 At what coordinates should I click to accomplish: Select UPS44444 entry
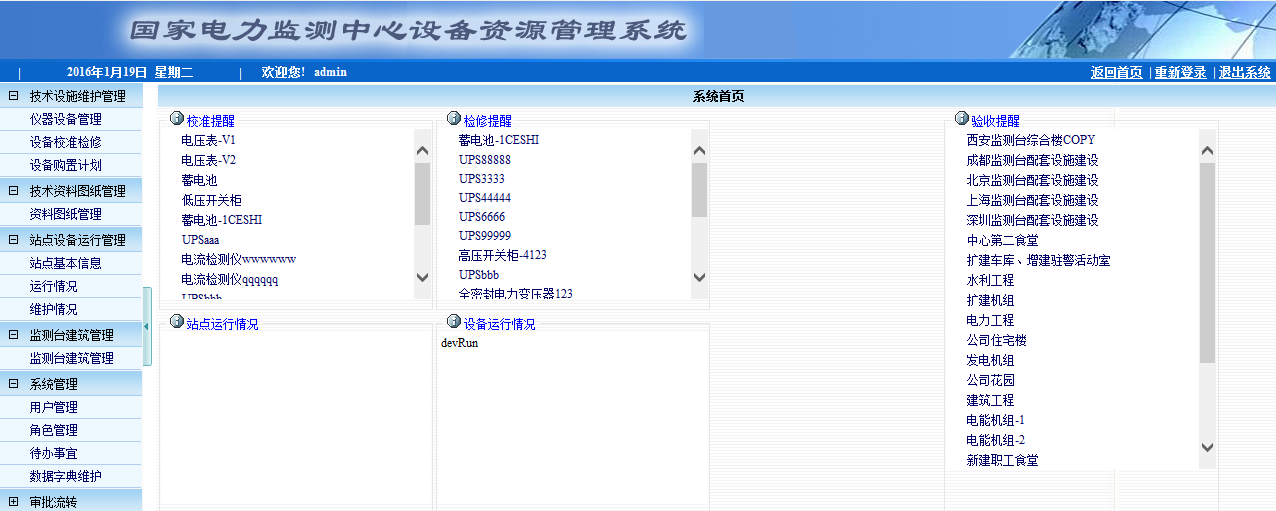click(x=485, y=198)
